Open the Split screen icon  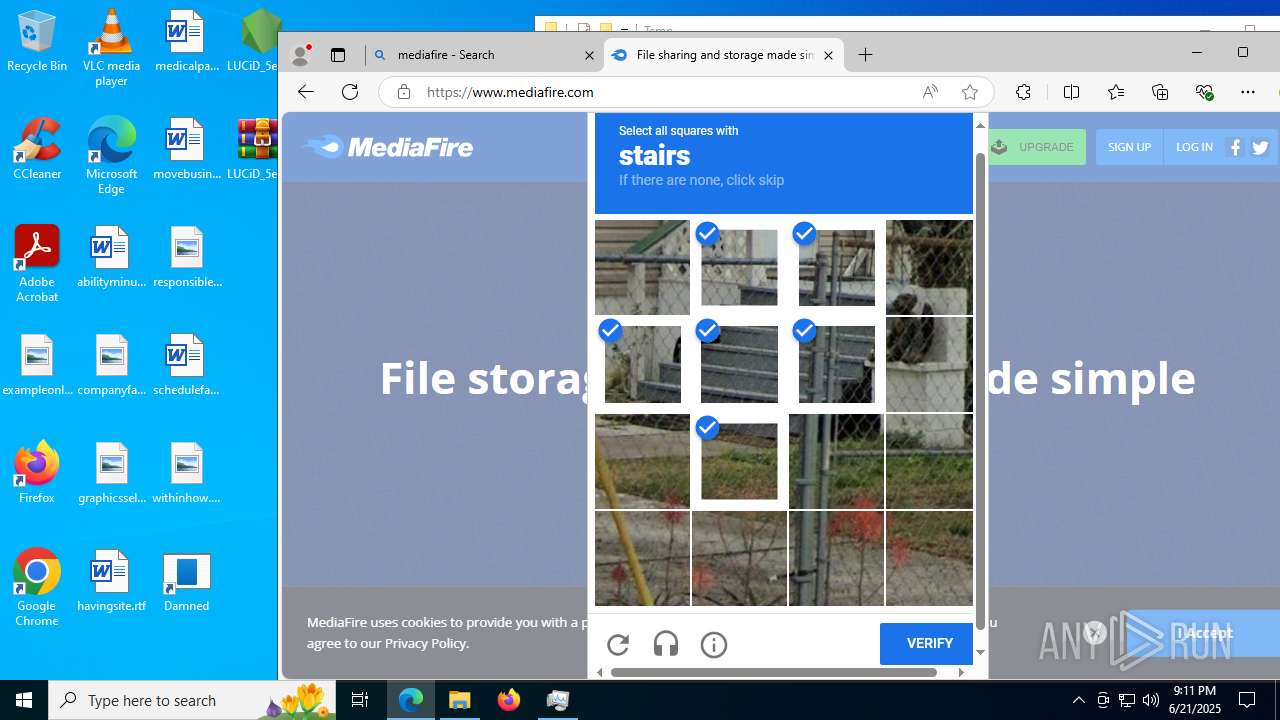pos(1071,92)
